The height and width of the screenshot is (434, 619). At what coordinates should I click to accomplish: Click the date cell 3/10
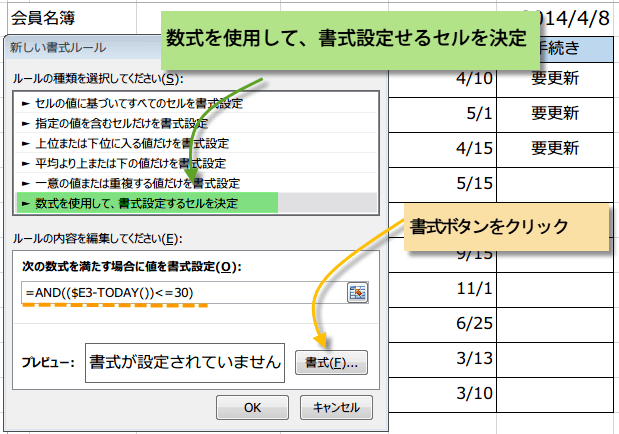pyautogui.click(x=442, y=395)
